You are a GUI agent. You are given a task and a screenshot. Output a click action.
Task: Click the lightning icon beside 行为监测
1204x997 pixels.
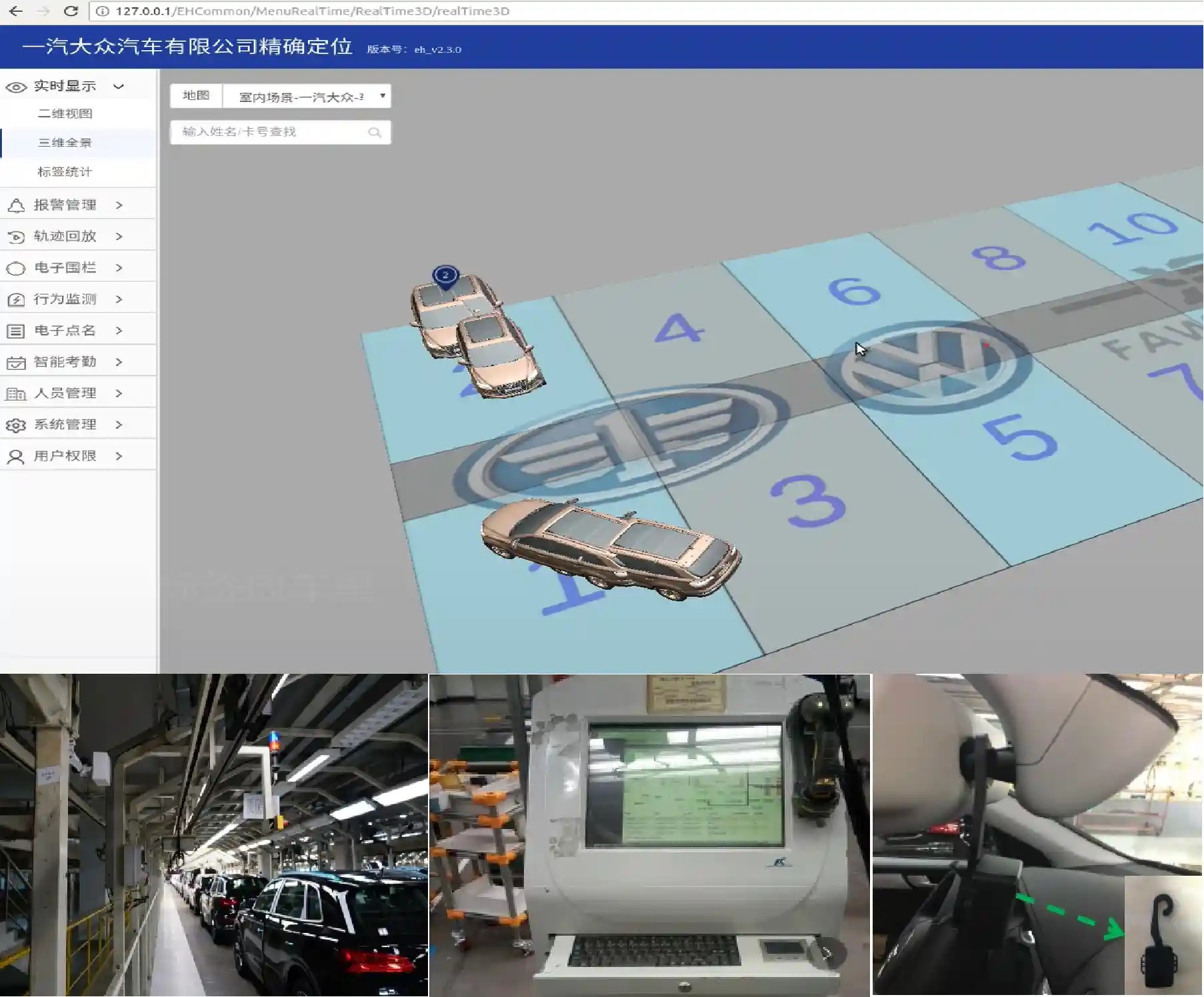point(16,299)
